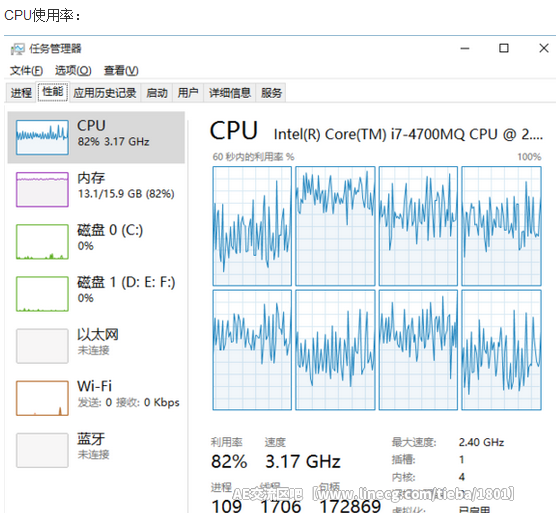Click the fourth core graph in bottom row

tap(501, 350)
